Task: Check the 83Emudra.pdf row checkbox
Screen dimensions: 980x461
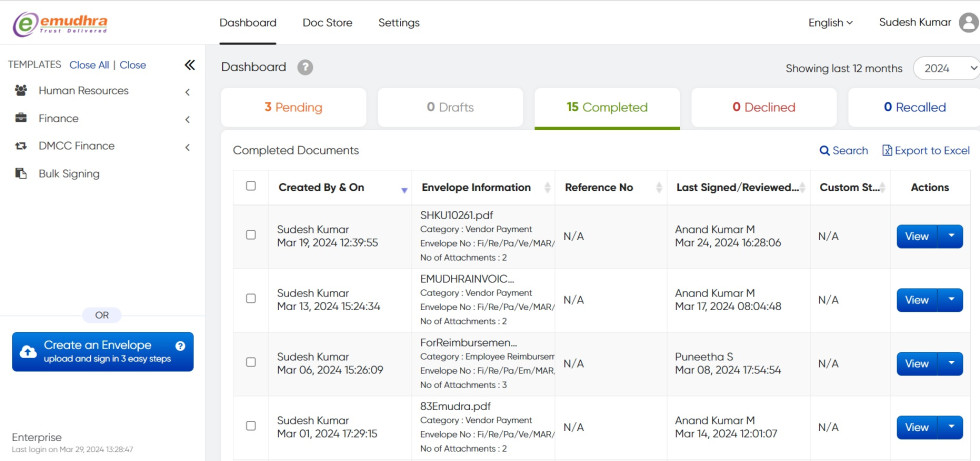Action: 251,427
